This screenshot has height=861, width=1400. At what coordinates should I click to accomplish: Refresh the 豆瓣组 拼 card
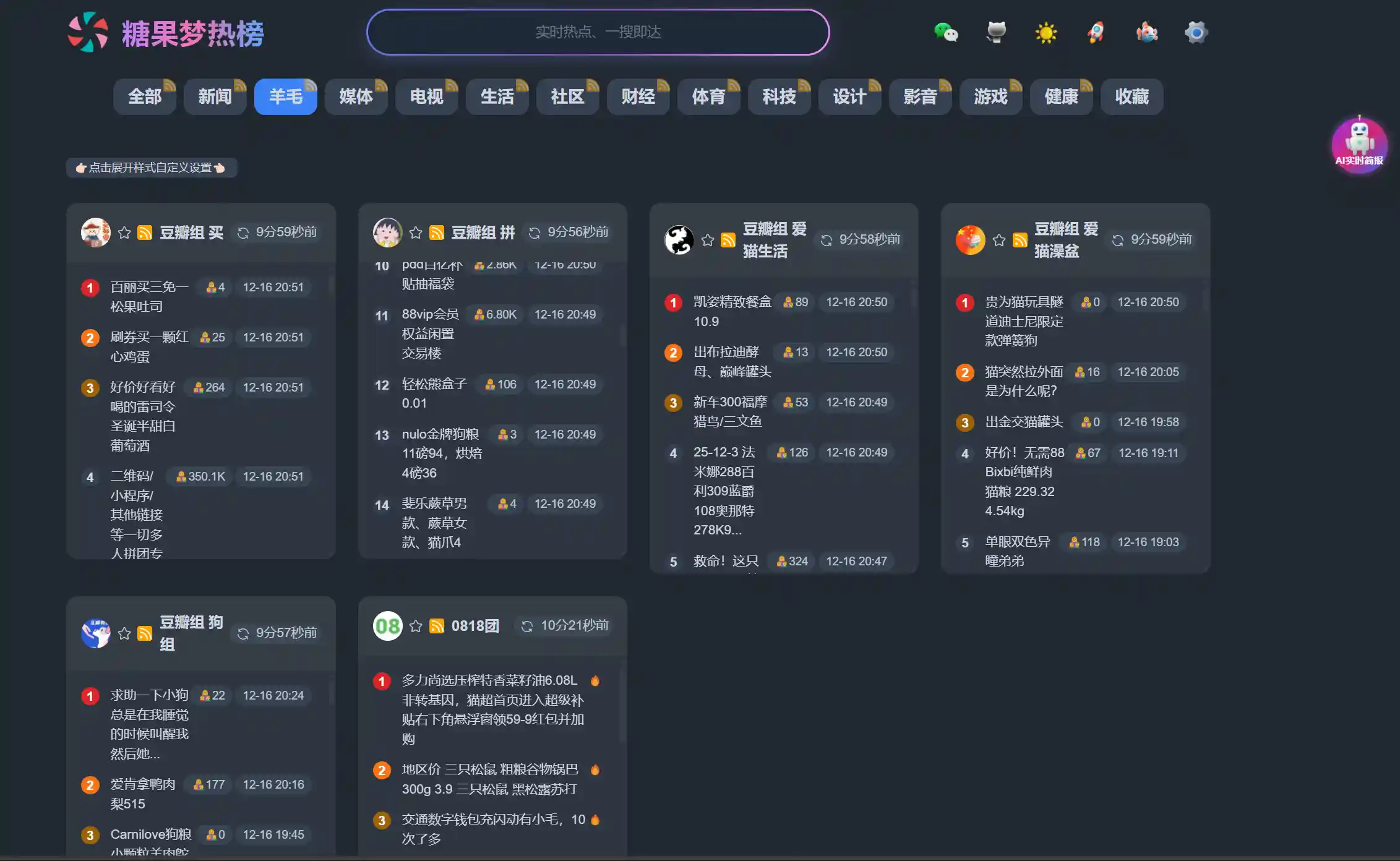[535, 233]
